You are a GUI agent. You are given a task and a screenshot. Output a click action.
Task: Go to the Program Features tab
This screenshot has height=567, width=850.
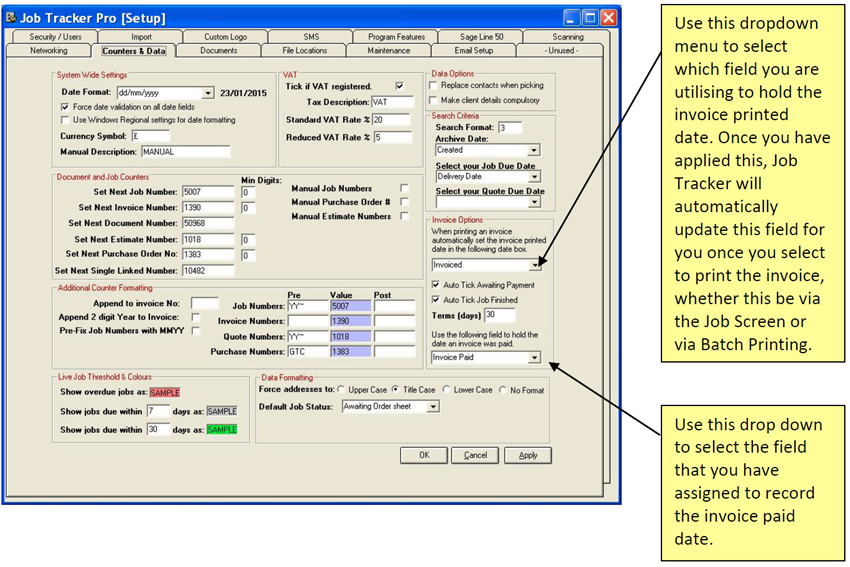[x=396, y=37]
